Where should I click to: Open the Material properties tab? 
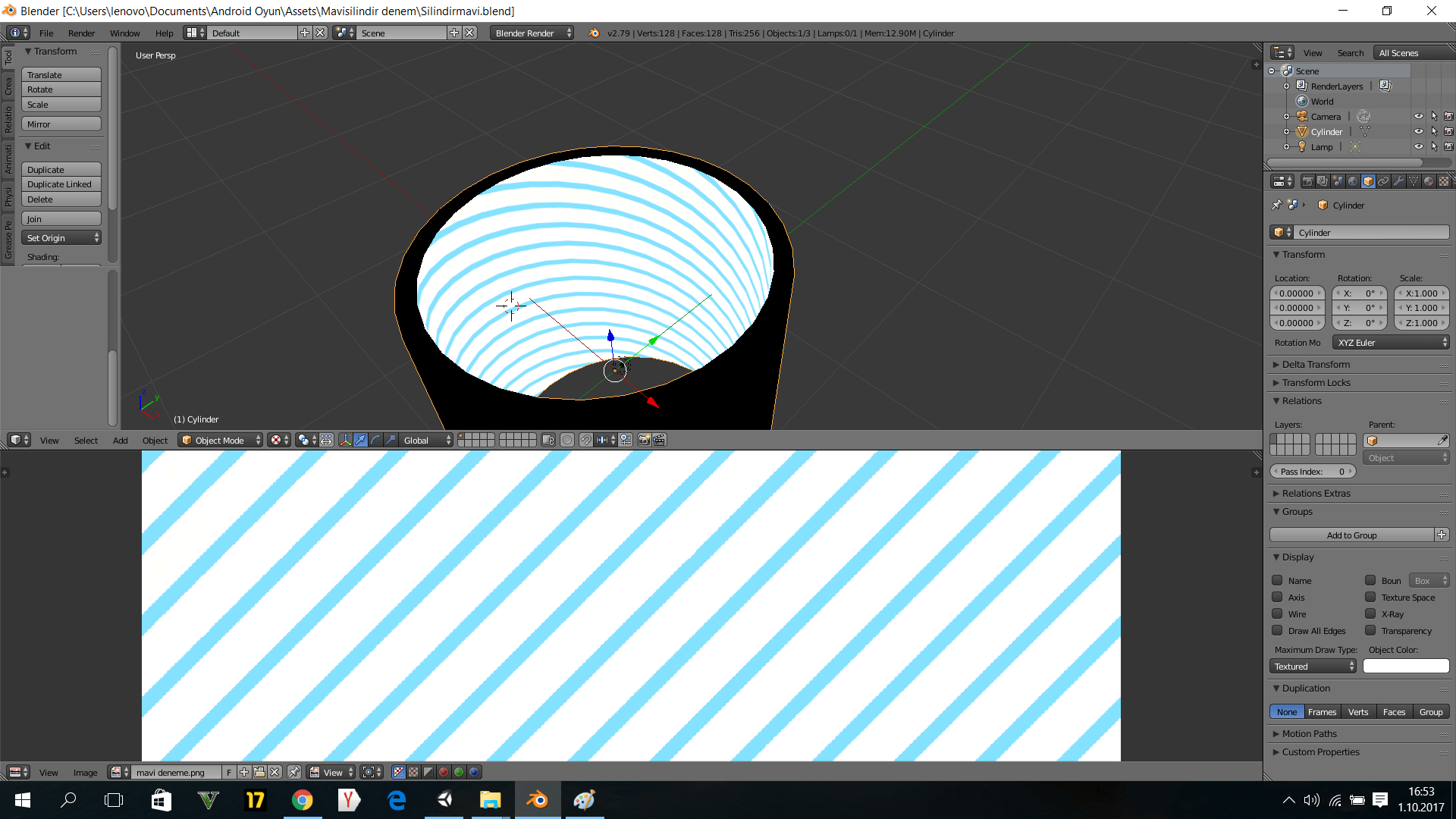pos(1428,181)
